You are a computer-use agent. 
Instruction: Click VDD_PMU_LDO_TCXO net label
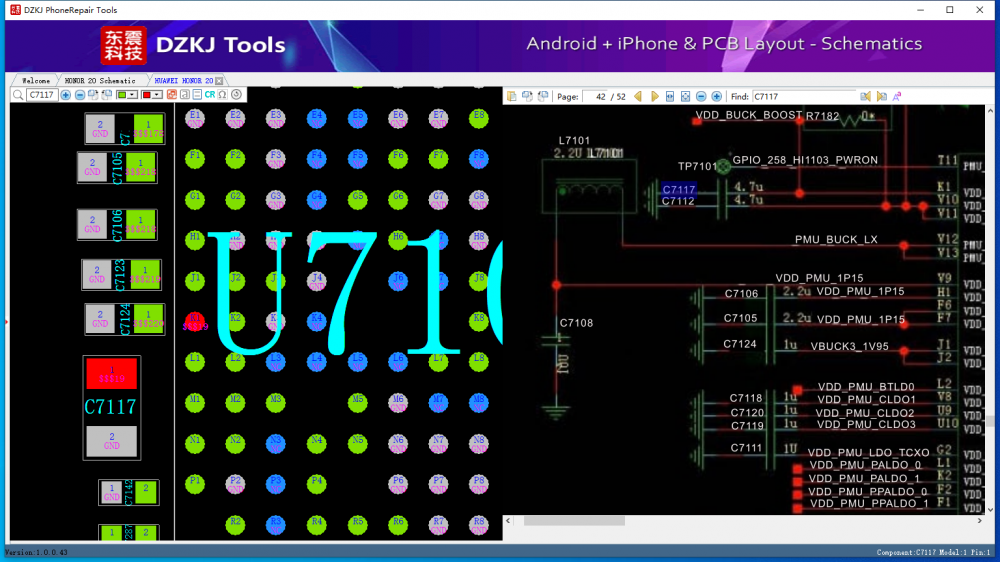coord(868,453)
